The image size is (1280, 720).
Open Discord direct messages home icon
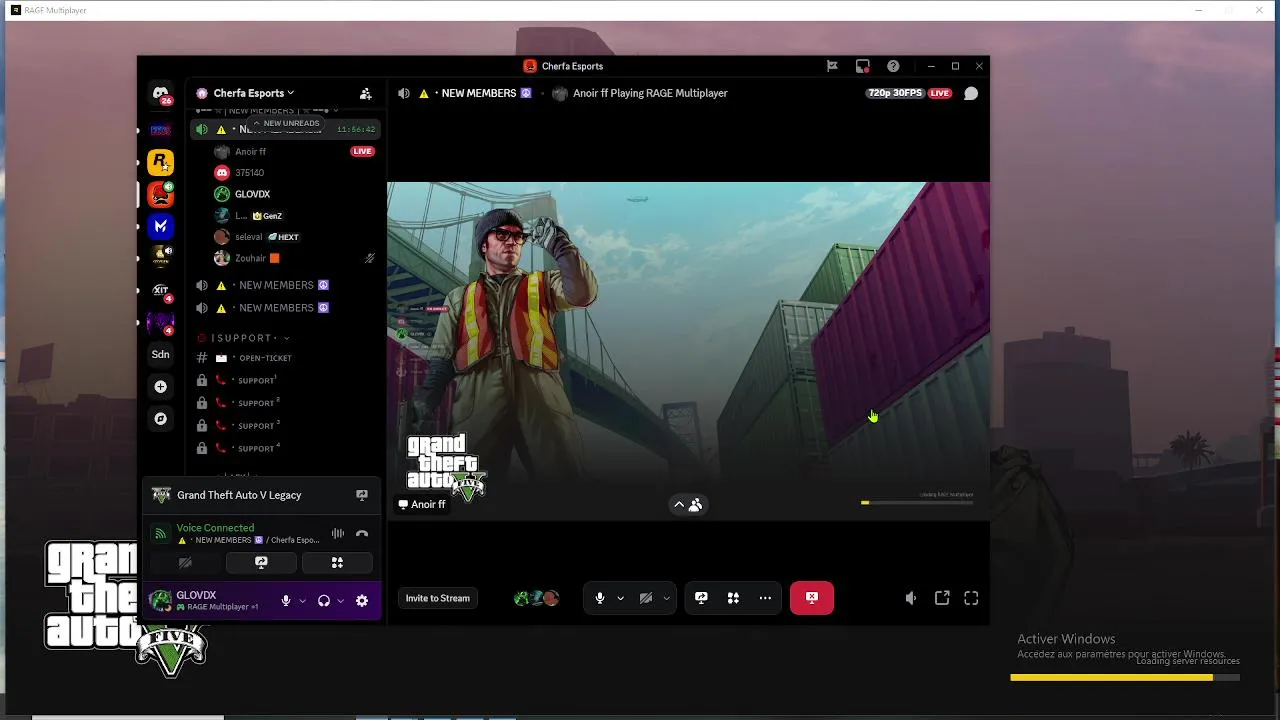[x=160, y=93]
